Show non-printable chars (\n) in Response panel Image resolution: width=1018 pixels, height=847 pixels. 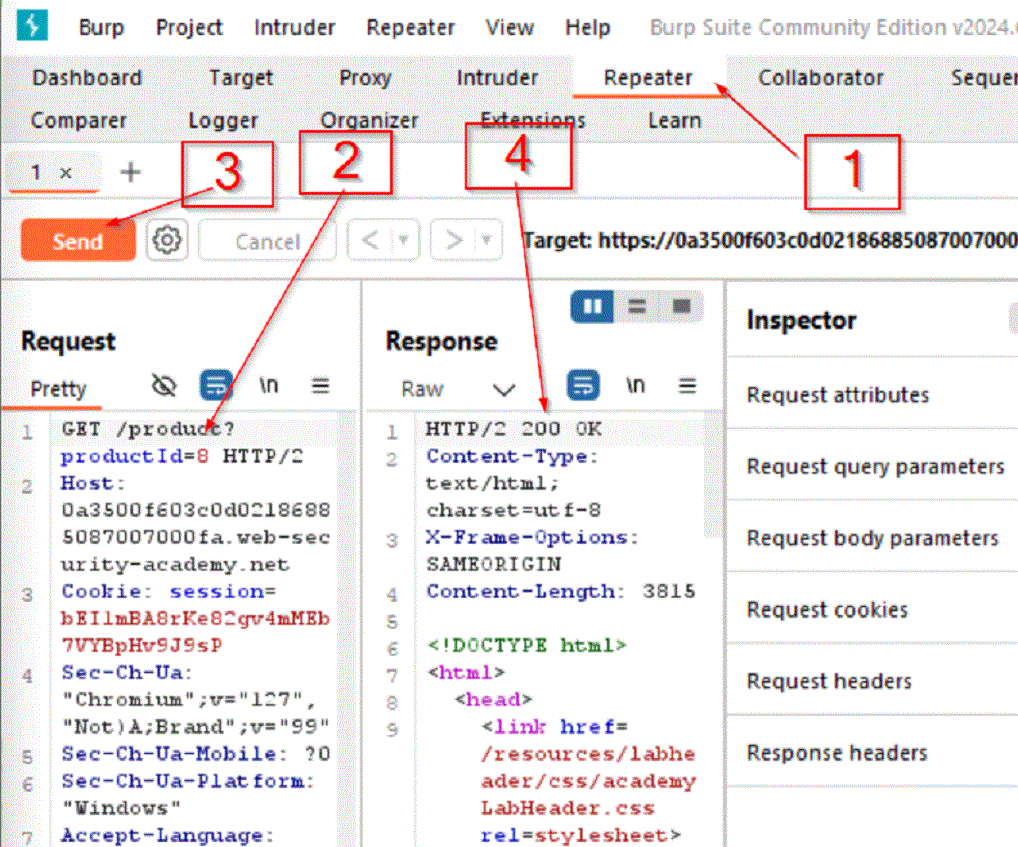coord(635,387)
